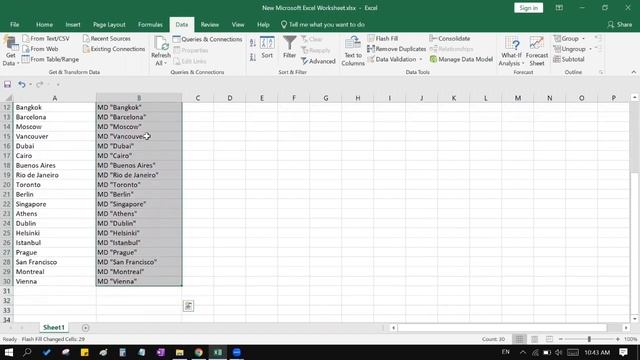Open the Ungroup dropdown arrow
Screen dimensions: 640x360
tap(590, 49)
